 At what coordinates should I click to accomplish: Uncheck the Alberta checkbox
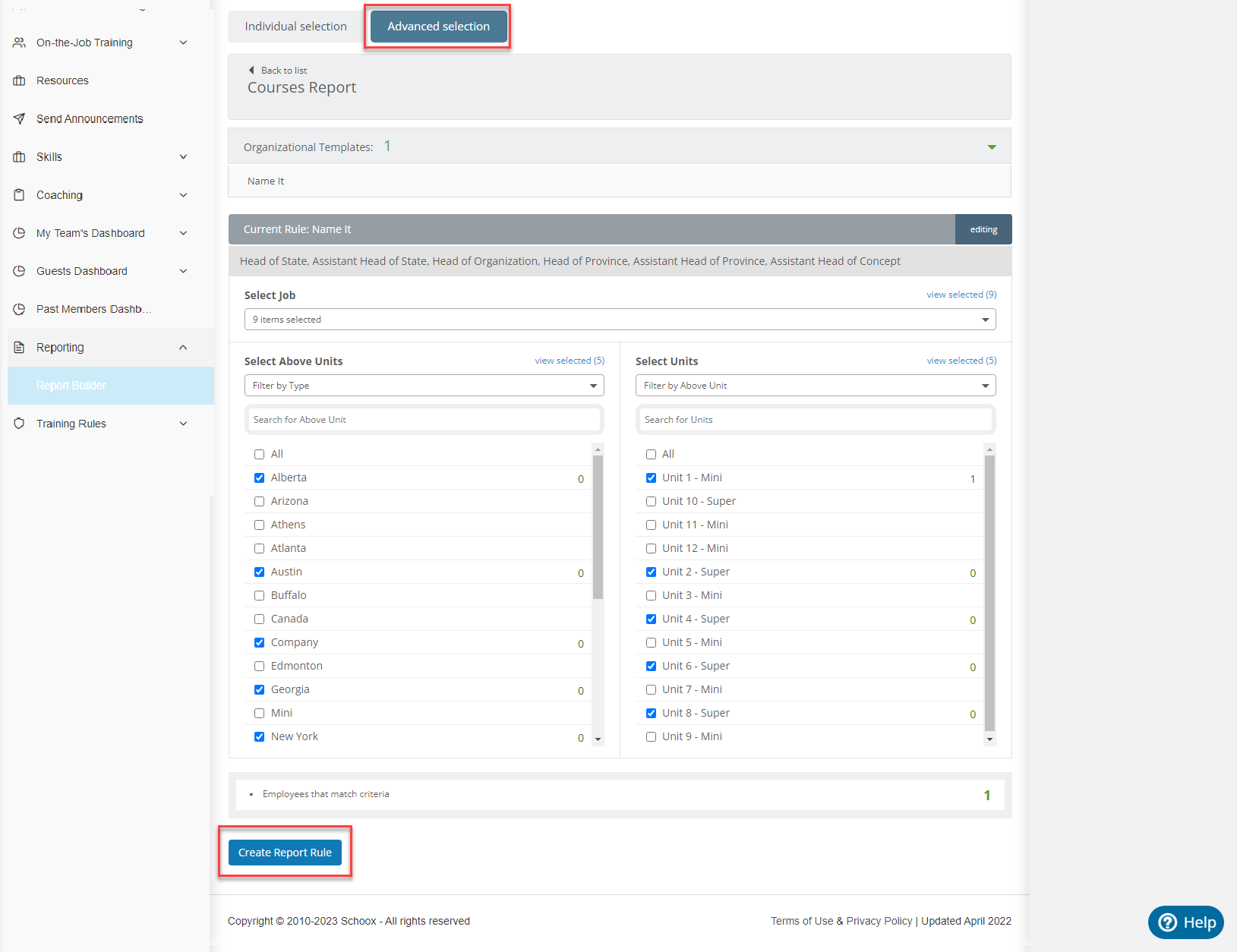260,478
